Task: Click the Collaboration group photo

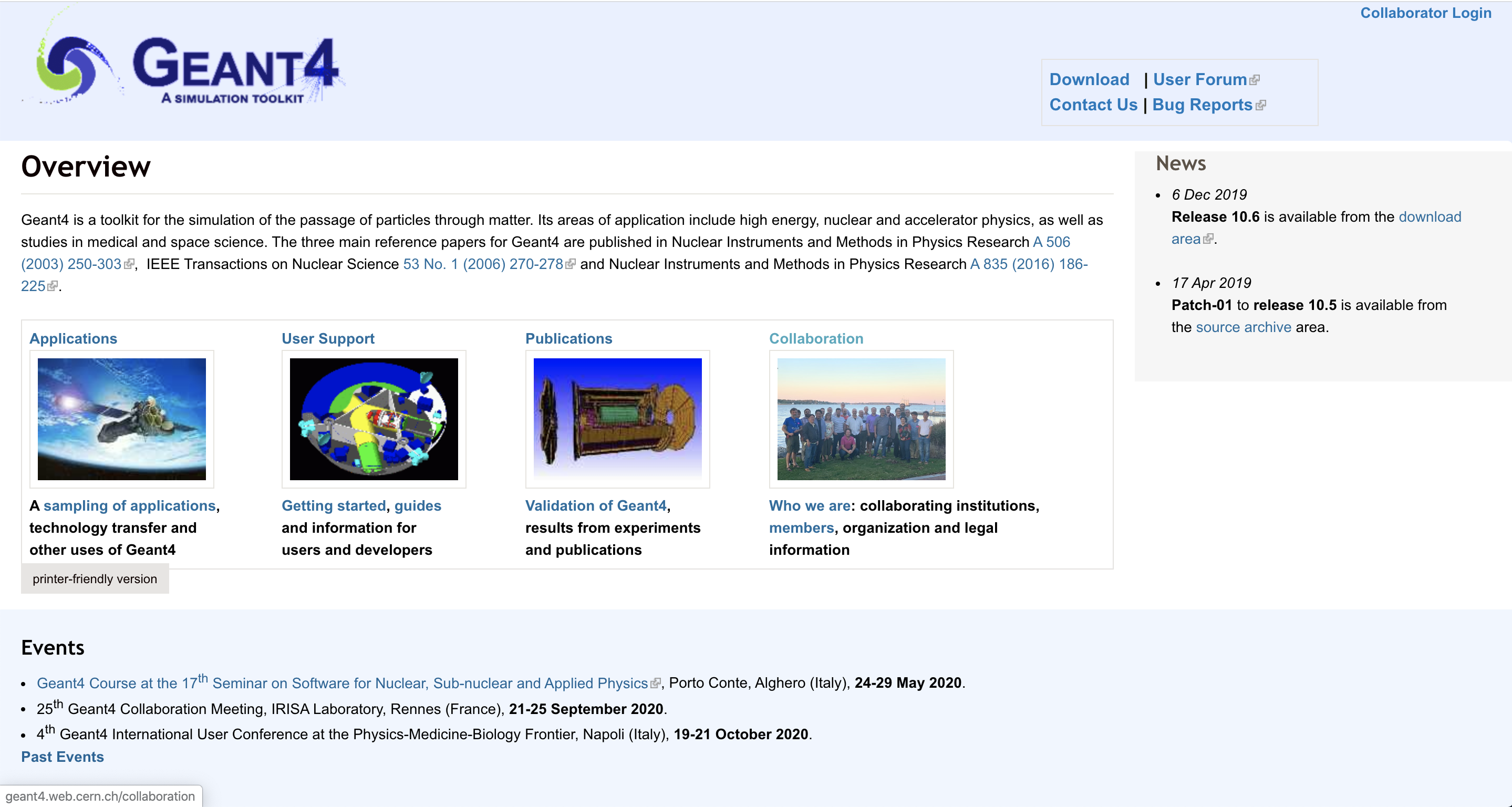Action: coord(861,418)
